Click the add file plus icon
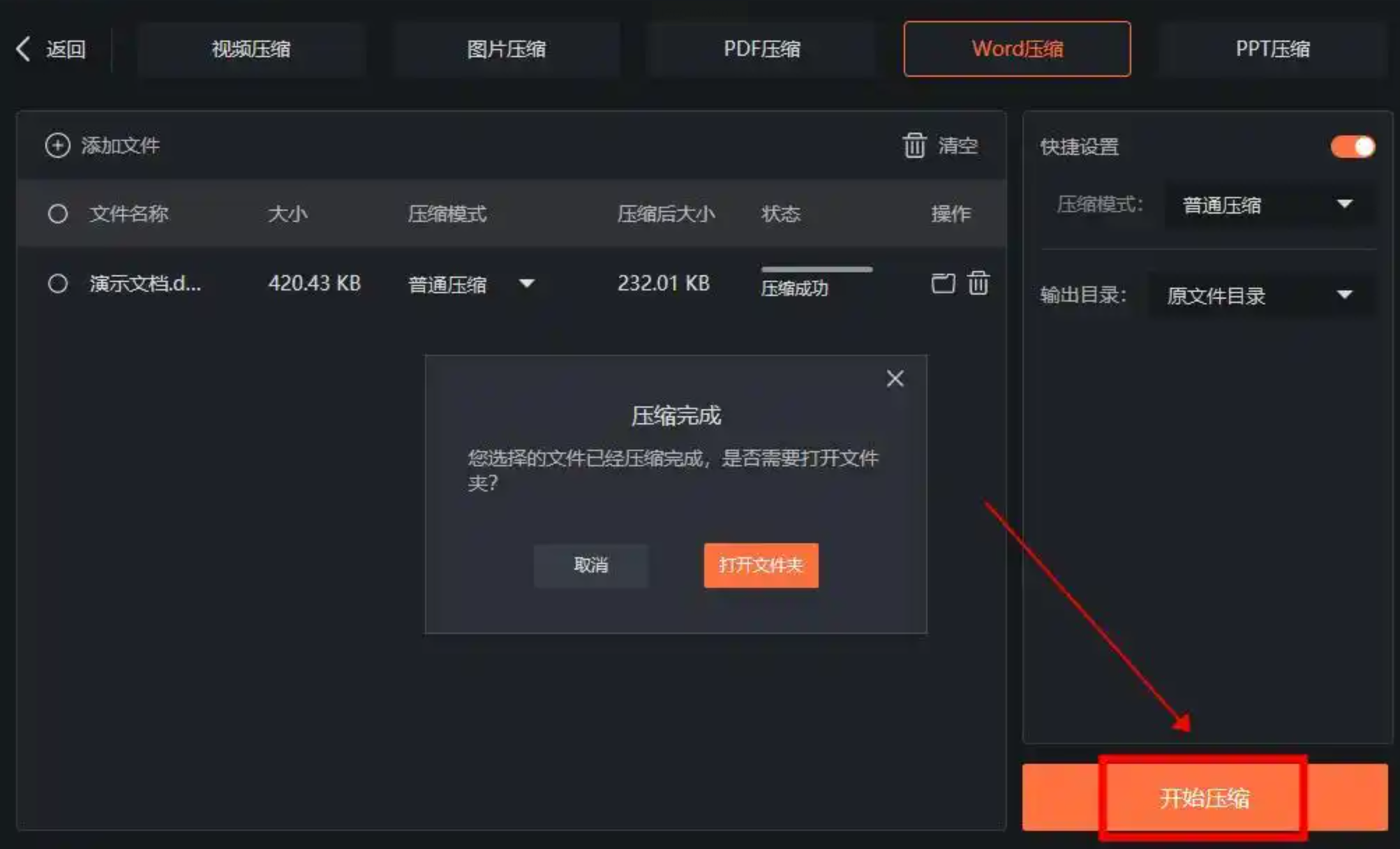 coord(58,145)
